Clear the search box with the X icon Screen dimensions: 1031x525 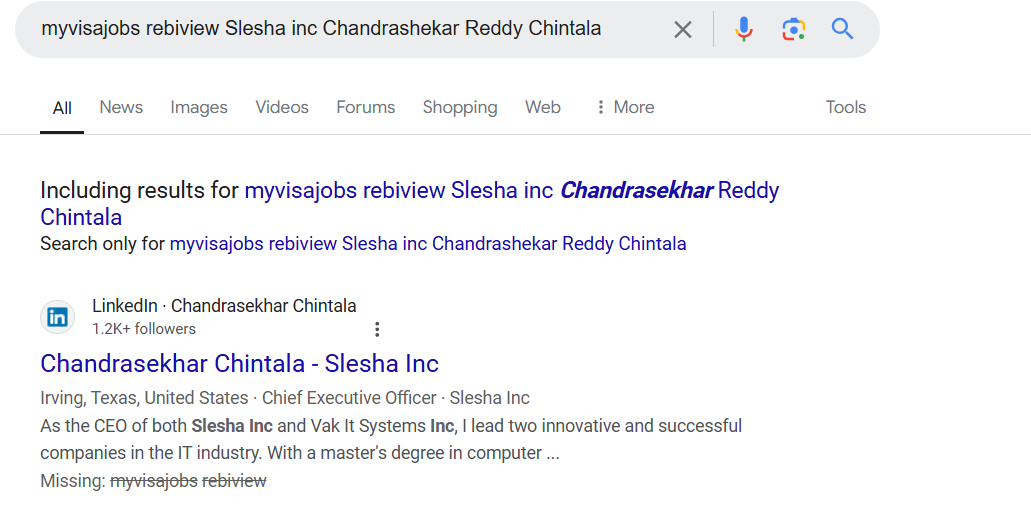tap(683, 30)
